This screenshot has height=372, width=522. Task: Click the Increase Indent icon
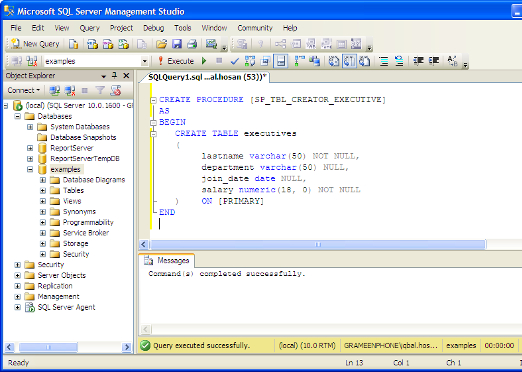(434, 61)
